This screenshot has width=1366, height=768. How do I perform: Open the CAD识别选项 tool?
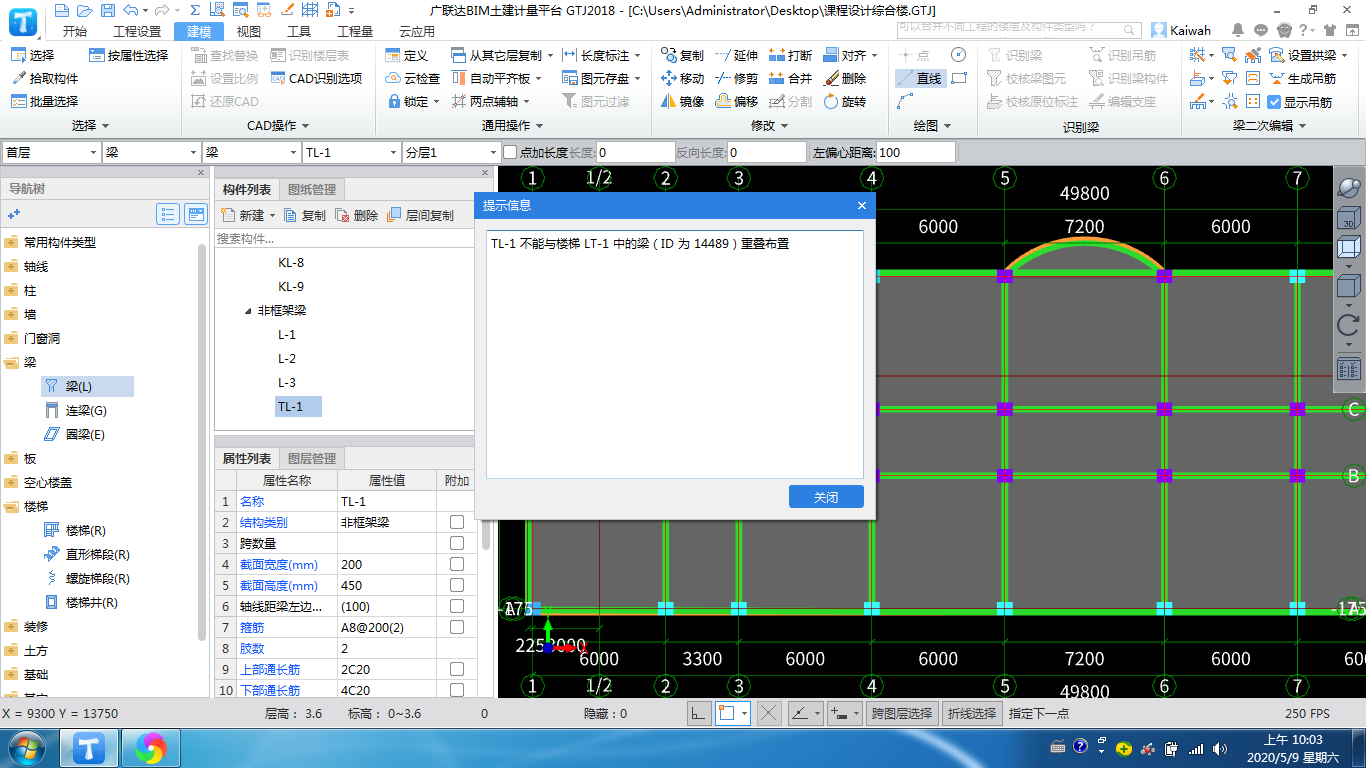tap(316, 78)
